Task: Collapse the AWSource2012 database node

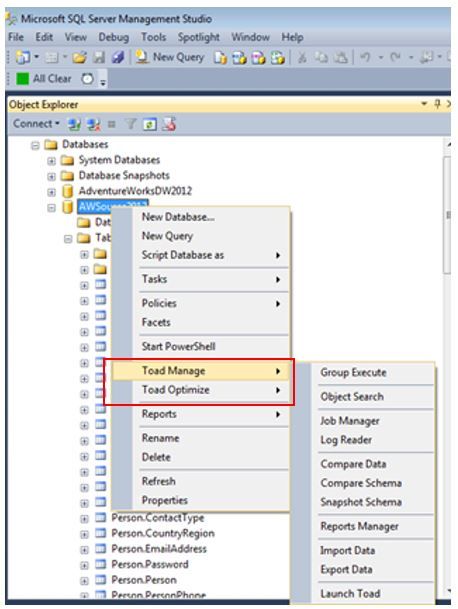Action: click(51, 208)
